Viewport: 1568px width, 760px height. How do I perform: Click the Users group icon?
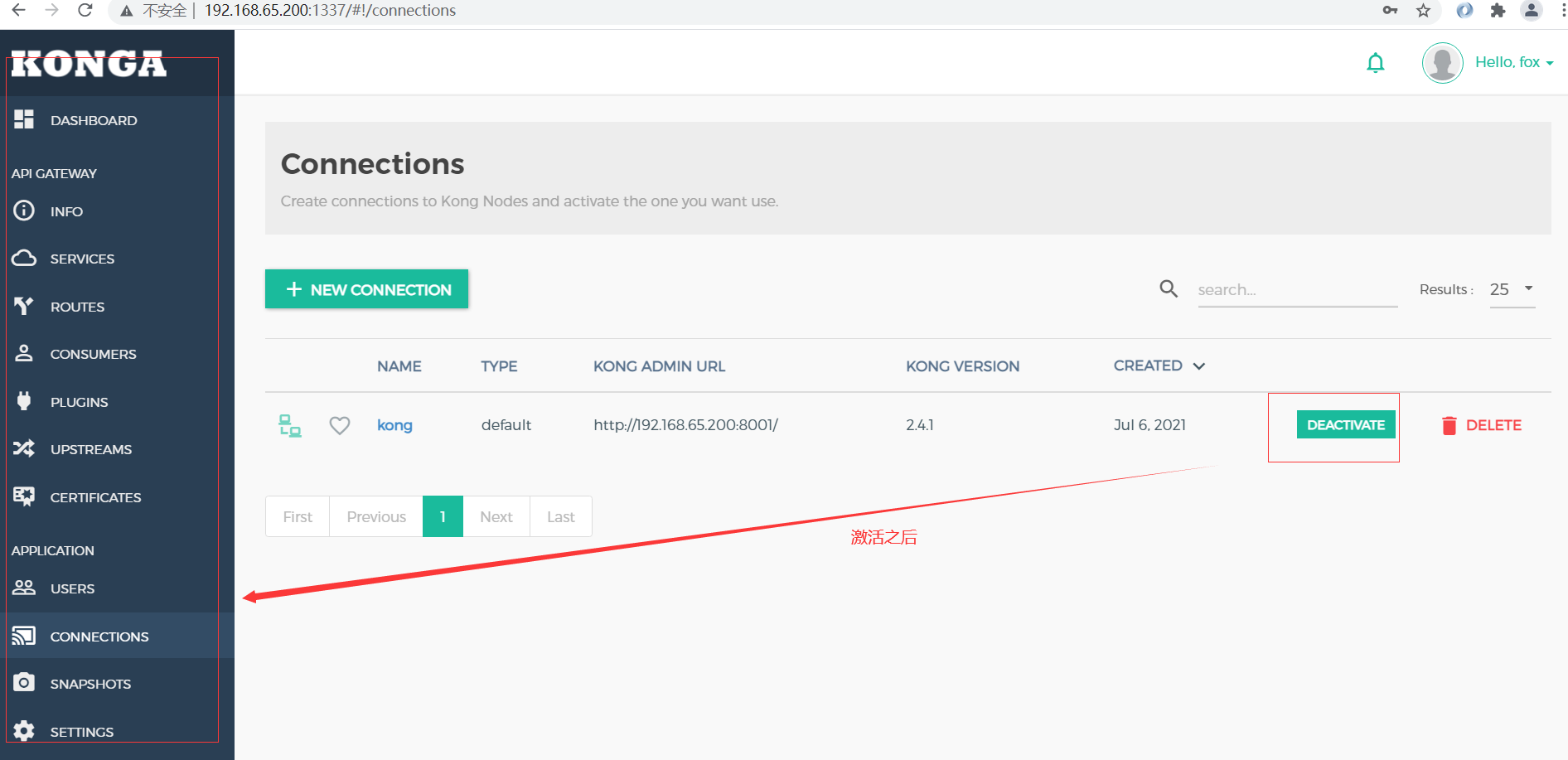(x=24, y=588)
